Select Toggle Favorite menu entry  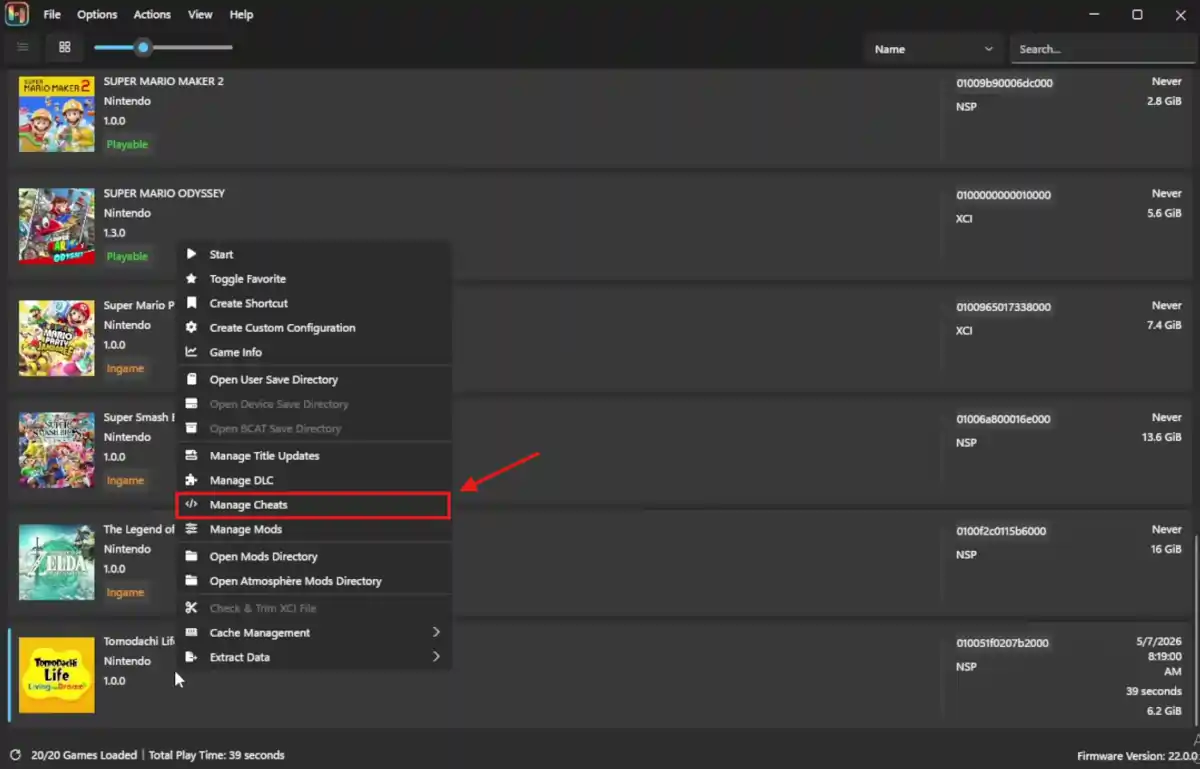(x=313, y=279)
